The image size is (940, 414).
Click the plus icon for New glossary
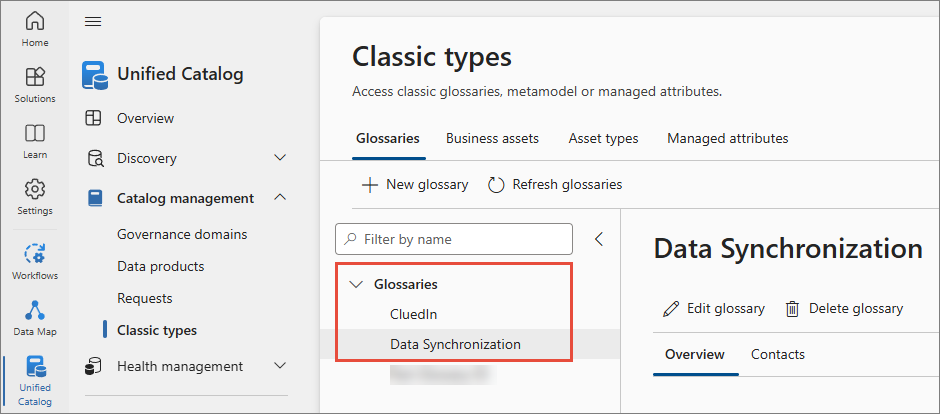click(x=370, y=185)
